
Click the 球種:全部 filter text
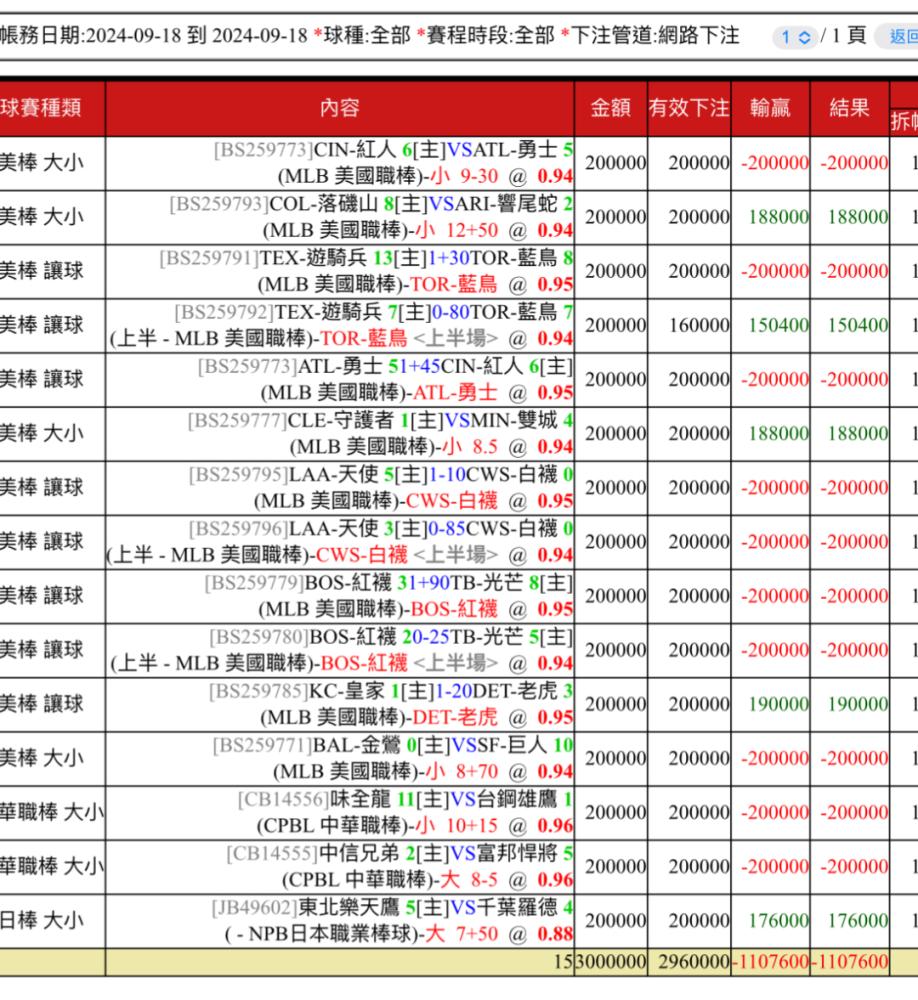pos(367,35)
